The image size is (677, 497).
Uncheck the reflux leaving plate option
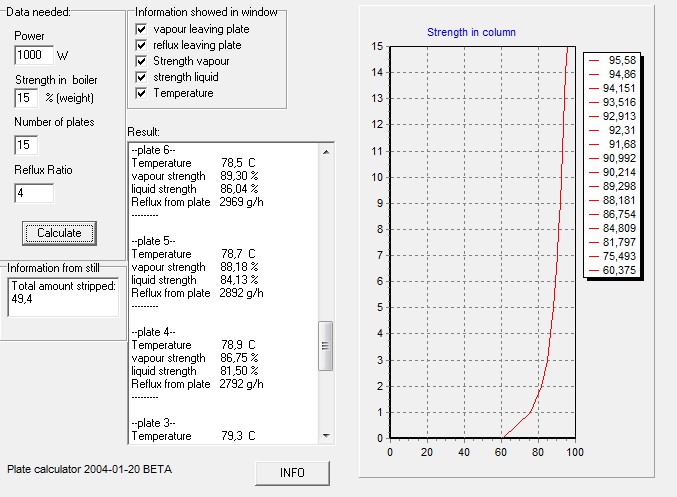tap(142, 46)
